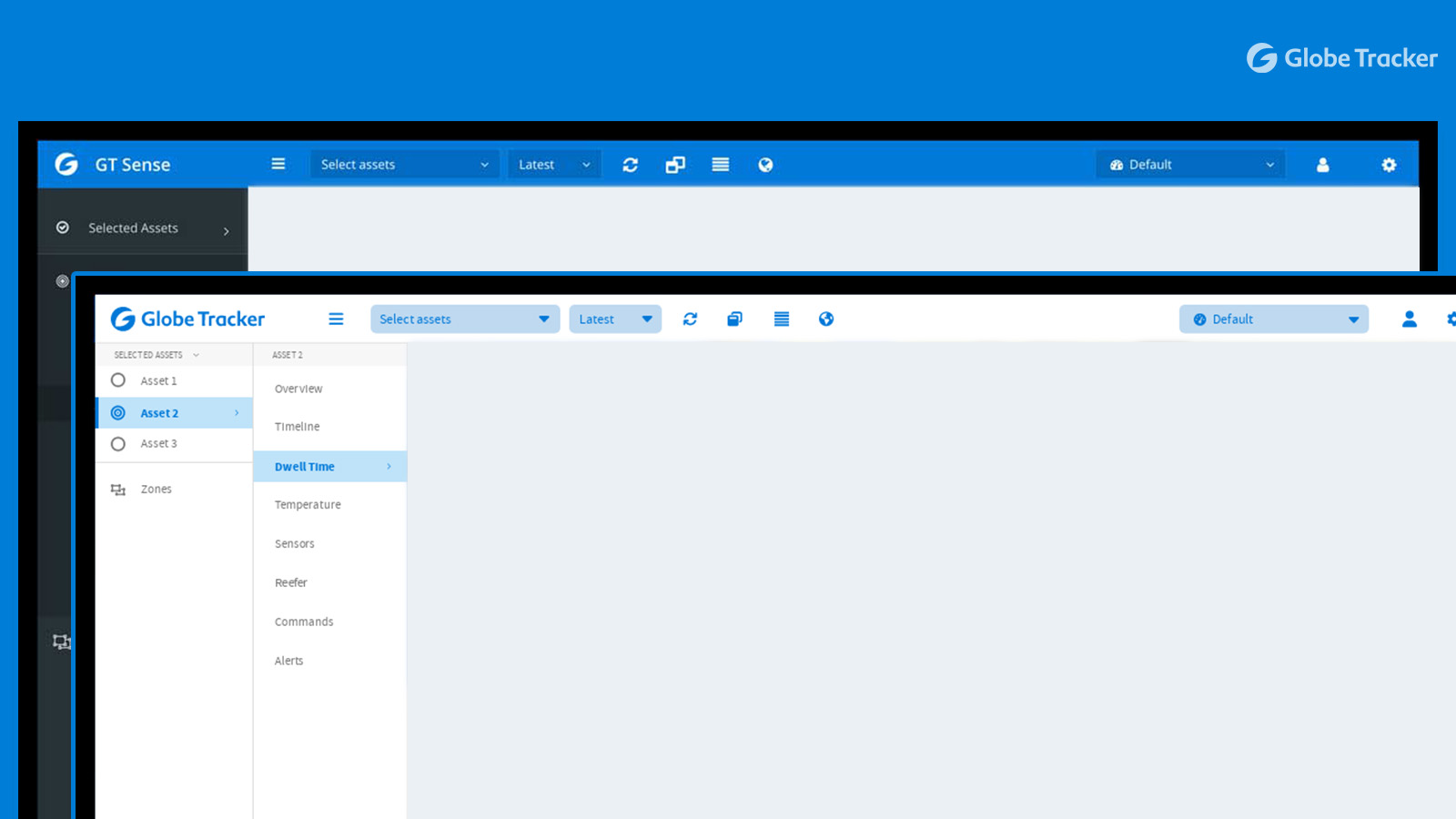
Task: Open Select assets dropdown in Globe Tracker window
Action: pyautogui.click(x=465, y=318)
